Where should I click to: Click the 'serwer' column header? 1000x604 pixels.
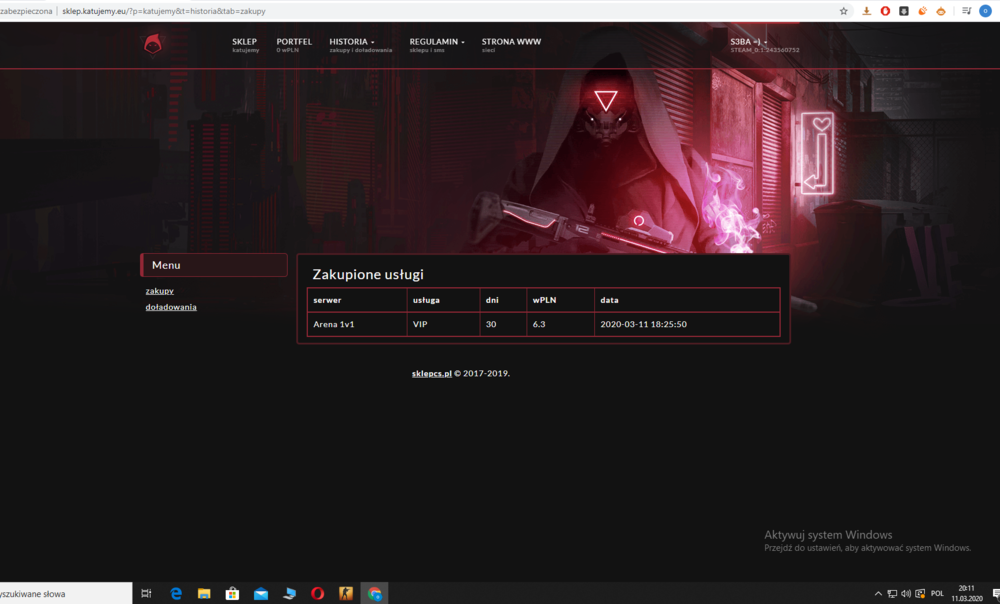[x=357, y=300]
